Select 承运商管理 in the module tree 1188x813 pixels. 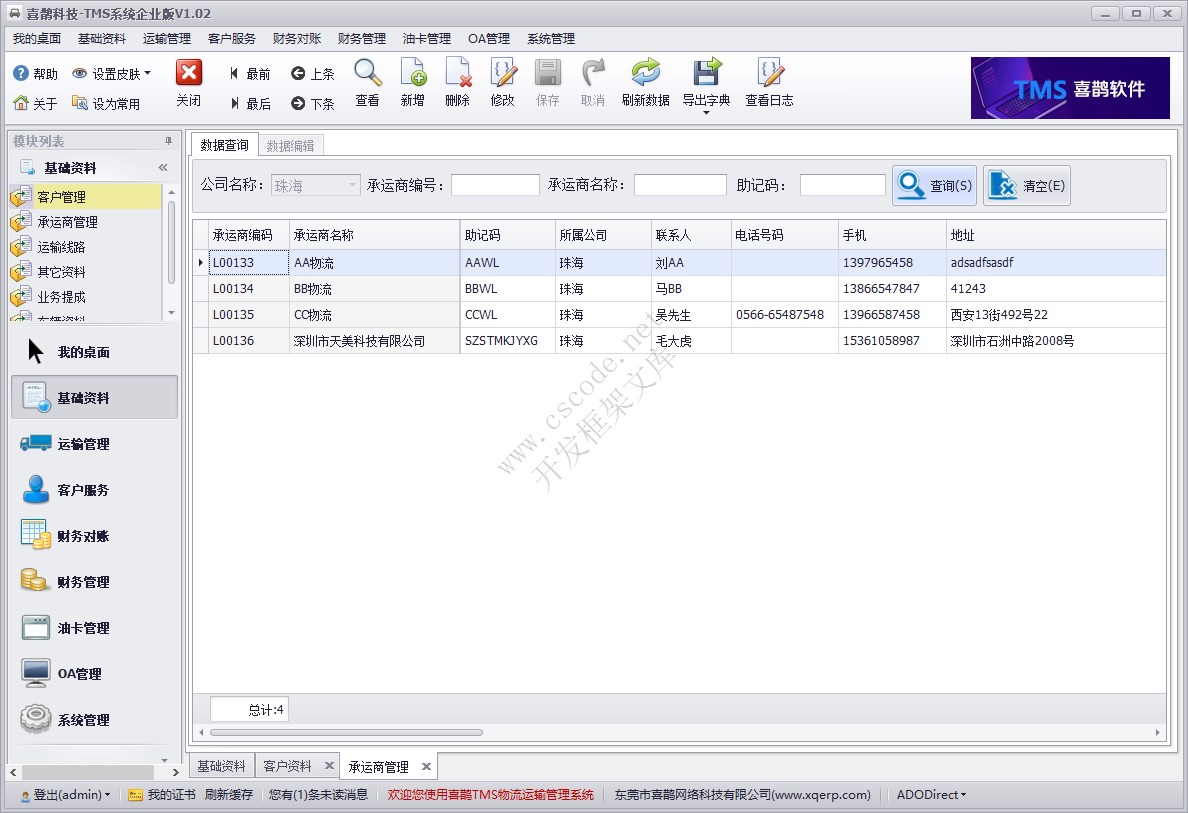tap(86, 222)
